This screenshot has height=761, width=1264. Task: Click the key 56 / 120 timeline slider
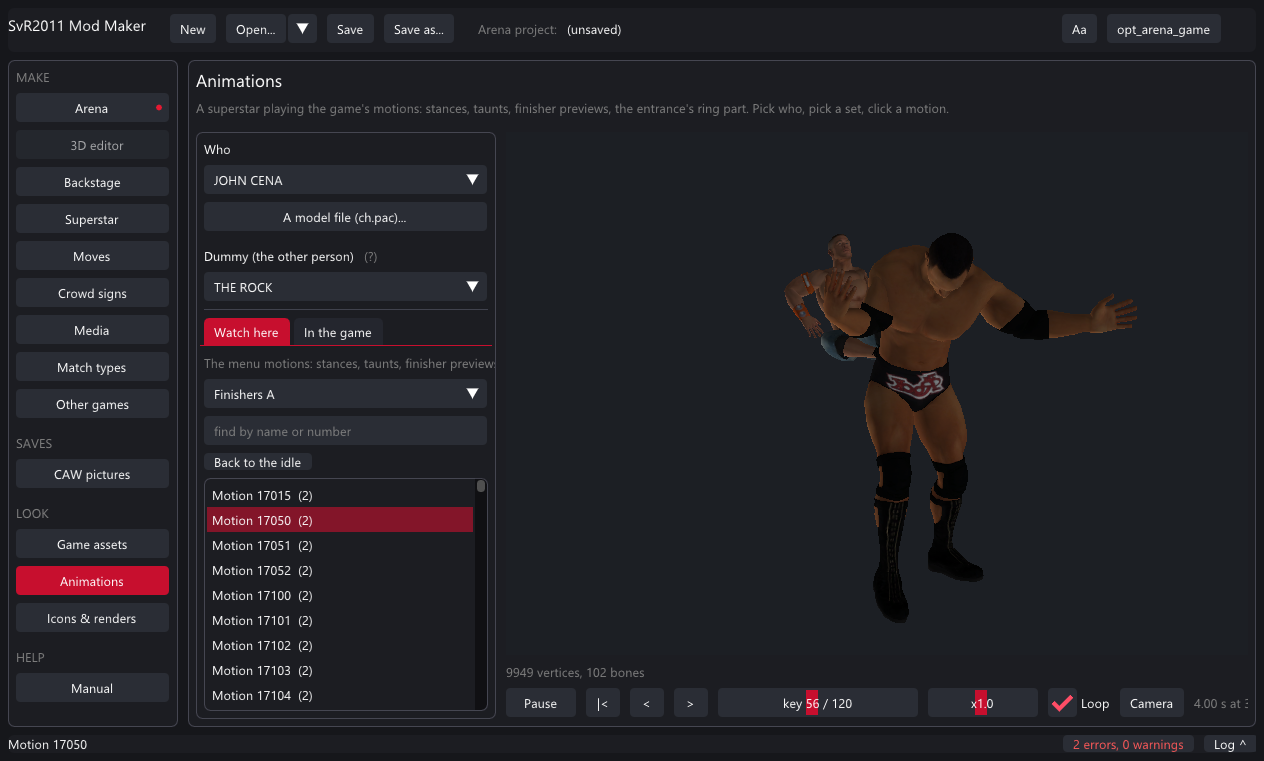pyautogui.click(x=818, y=703)
